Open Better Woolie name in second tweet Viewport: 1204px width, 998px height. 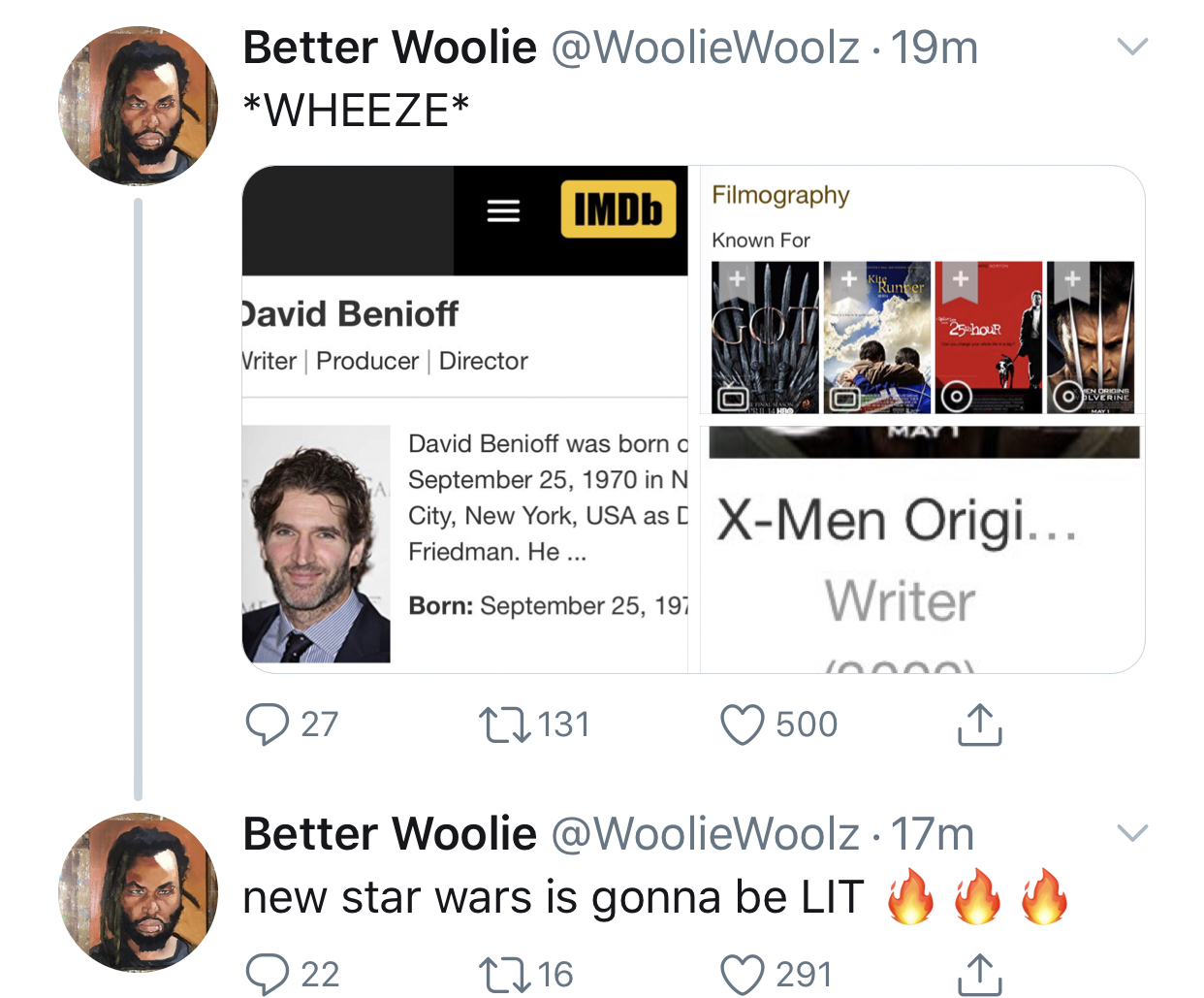point(390,834)
